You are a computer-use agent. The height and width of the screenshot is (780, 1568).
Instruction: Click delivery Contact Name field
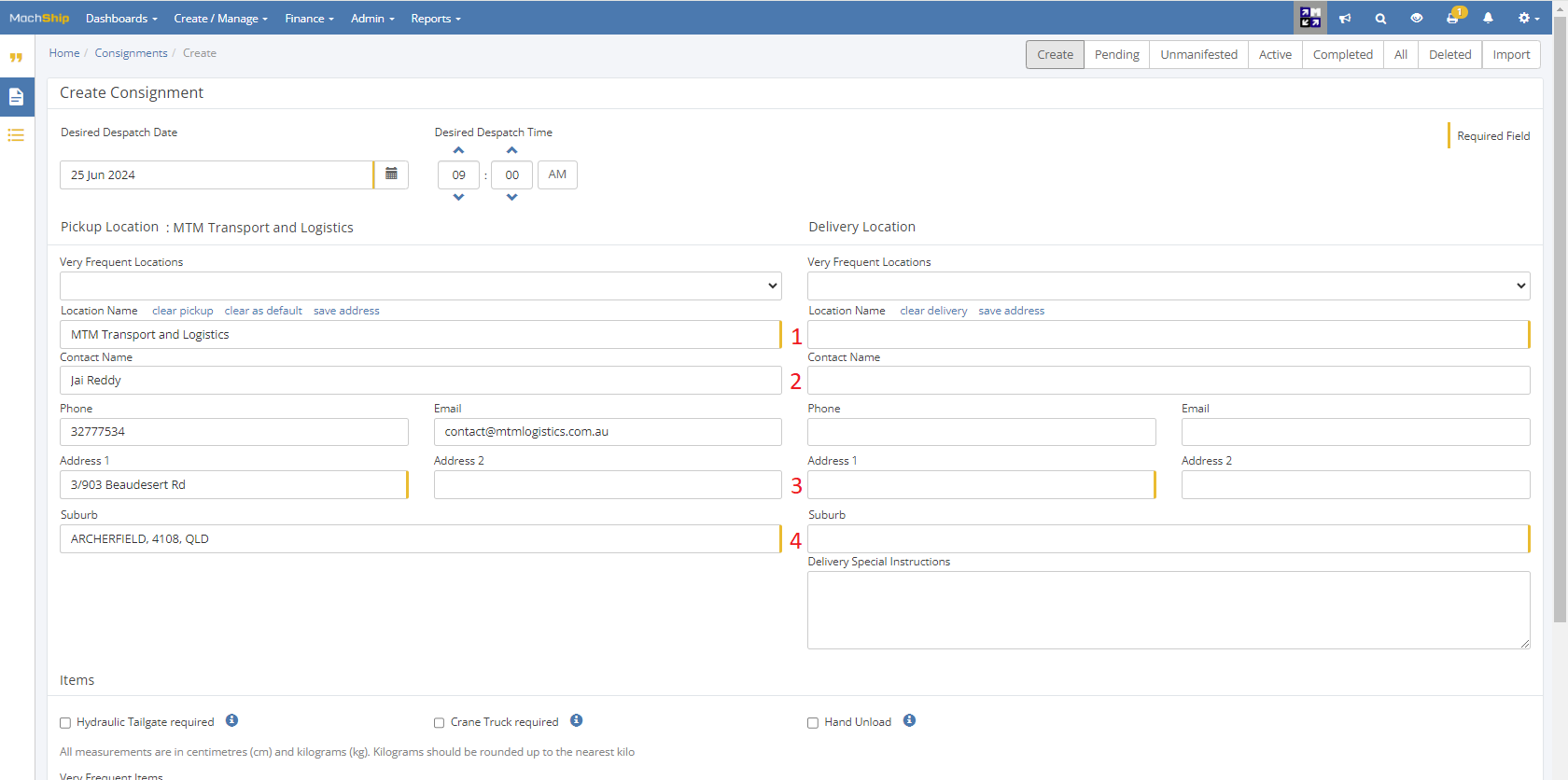pos(1169,380)
